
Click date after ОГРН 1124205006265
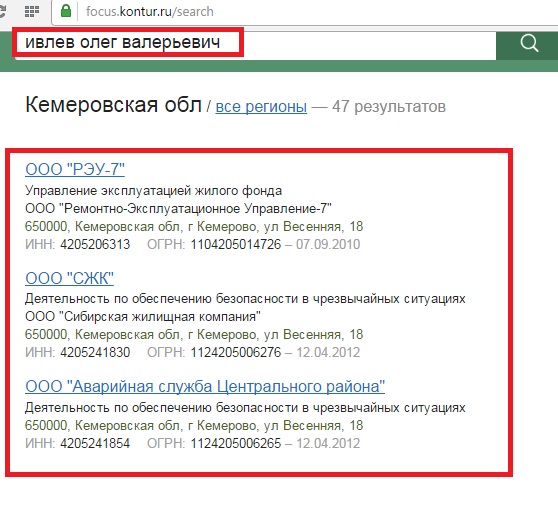(328, 443)
